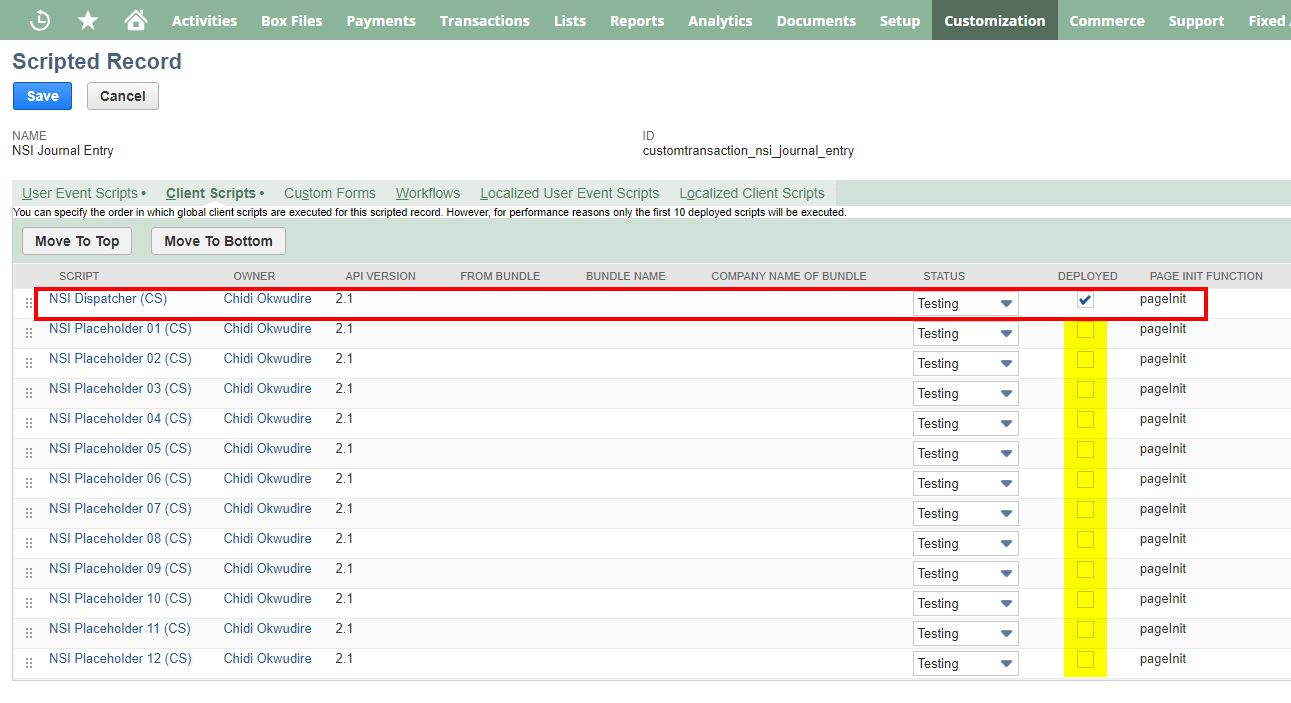Screen dimensions: 1291x703
Task: Grab drag handle of Placeholder 09 row
Action: (29, 573)
